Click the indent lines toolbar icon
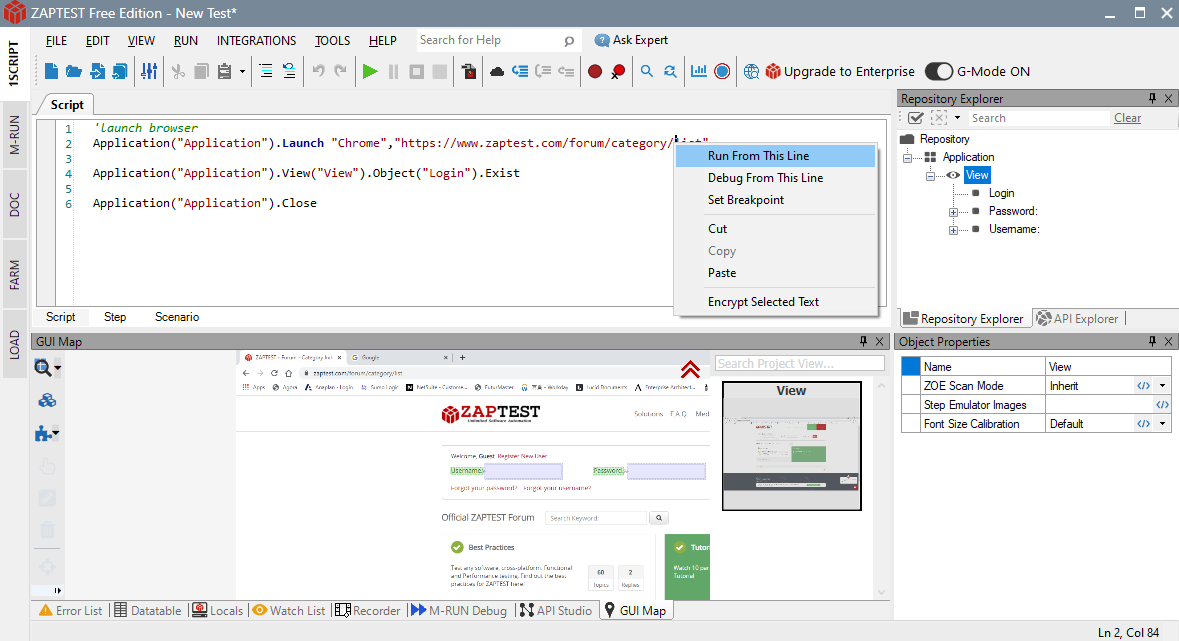The width and height of the screenshot is (1179, 641). click(265, 71)
